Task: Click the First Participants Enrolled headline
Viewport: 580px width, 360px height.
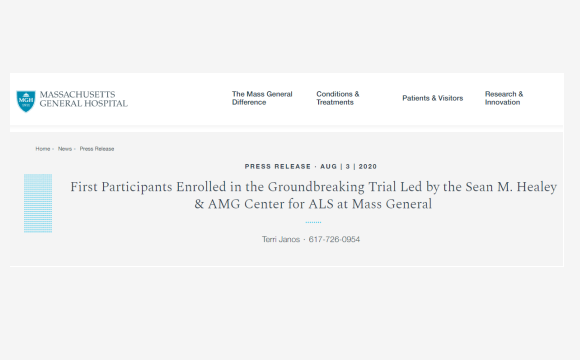Action: click(313, 195)
